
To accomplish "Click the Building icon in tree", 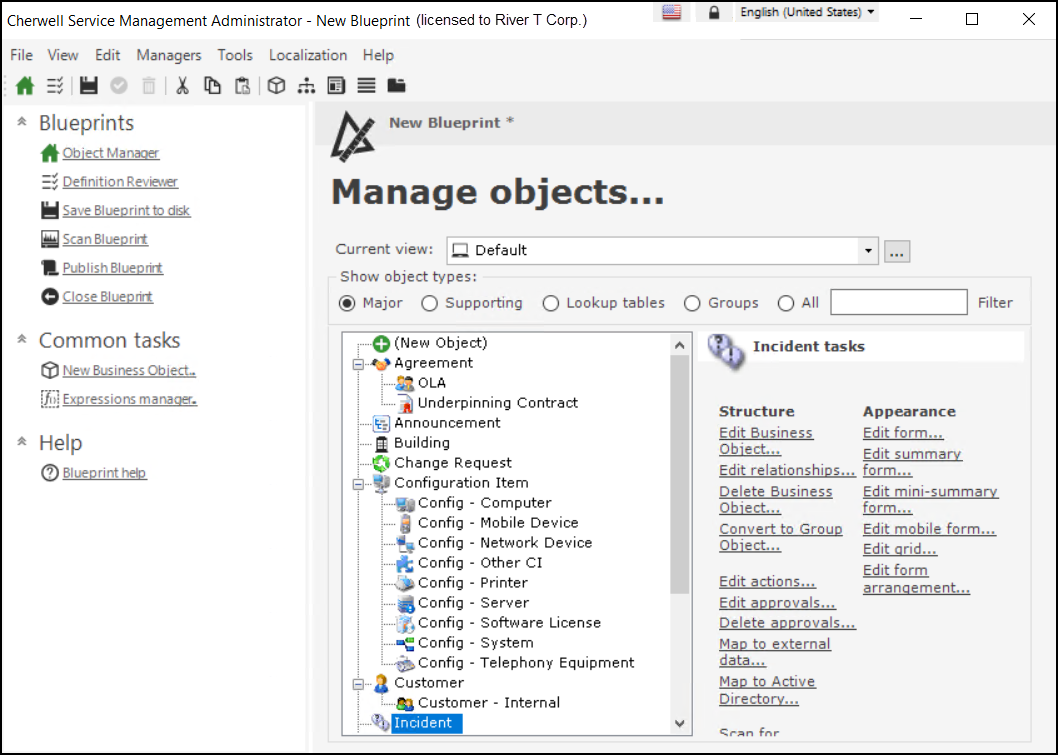I will pyautogui.click(x=381, y=443).
